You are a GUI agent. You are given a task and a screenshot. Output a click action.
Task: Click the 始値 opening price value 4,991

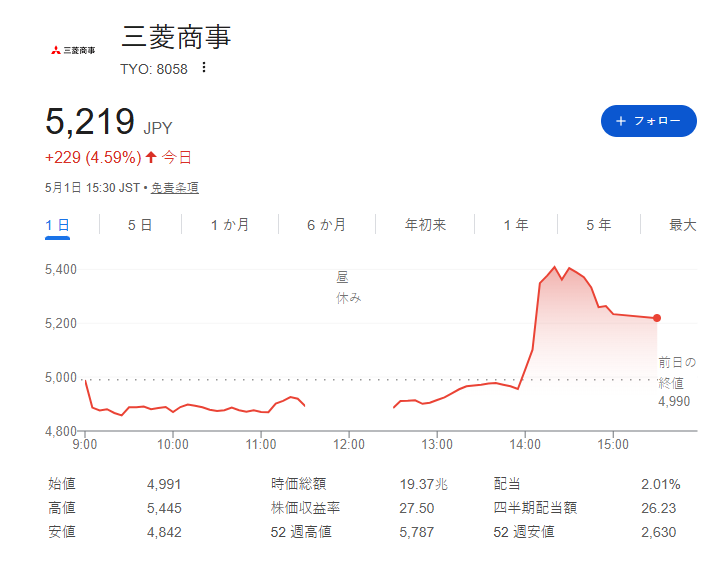click(164, 484)
